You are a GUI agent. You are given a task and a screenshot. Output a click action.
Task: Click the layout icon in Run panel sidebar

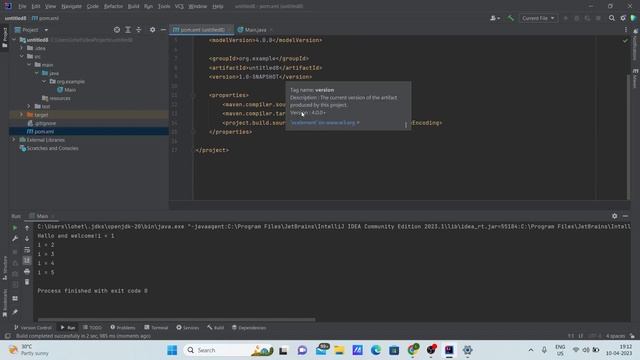coord(15,298)
